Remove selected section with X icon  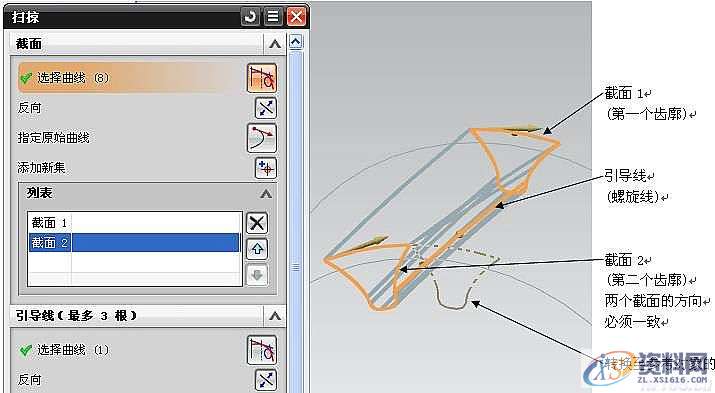click(257, 223)
